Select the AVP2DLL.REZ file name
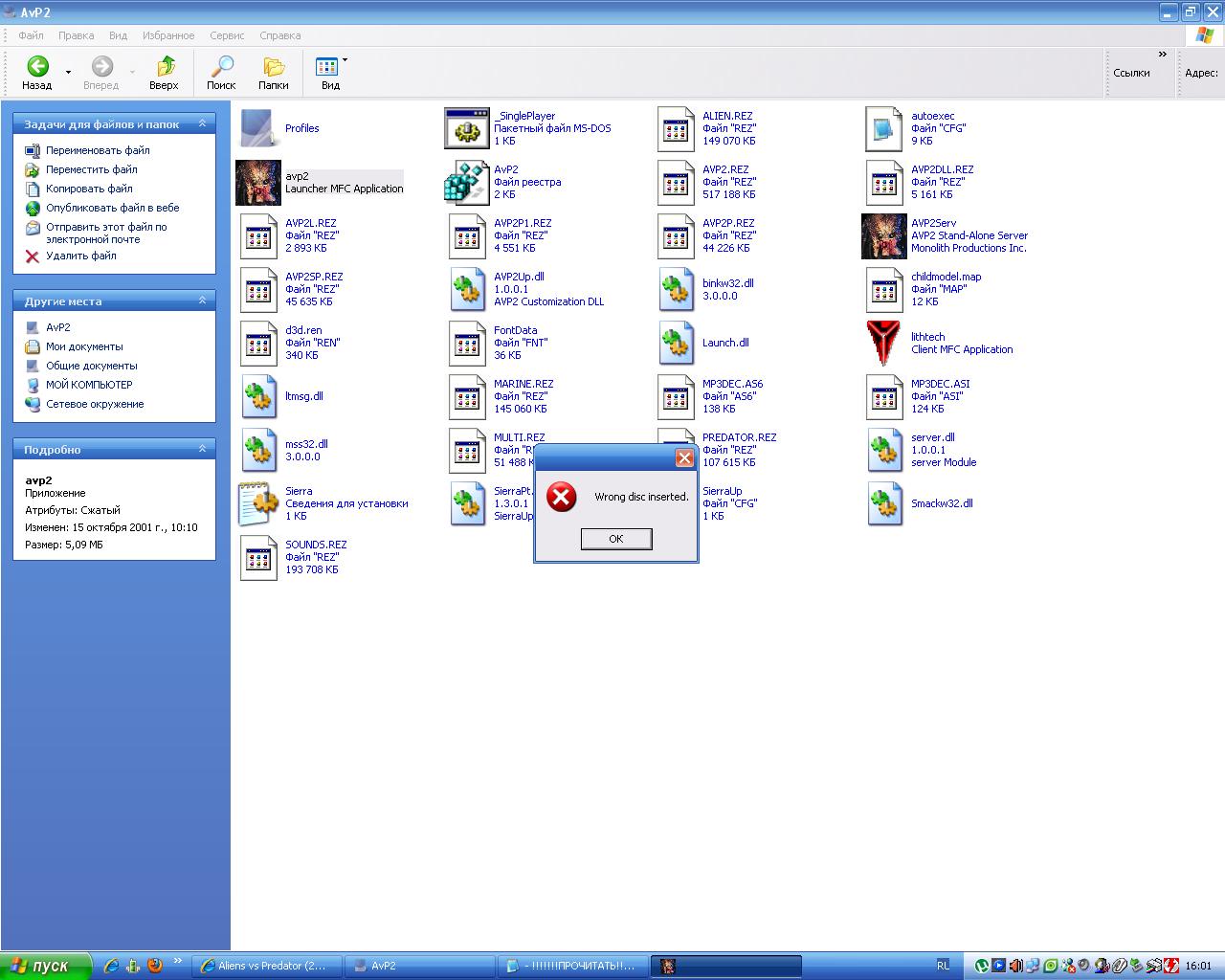Screen dimensions: 1225x980 click(x=943, y=169)
